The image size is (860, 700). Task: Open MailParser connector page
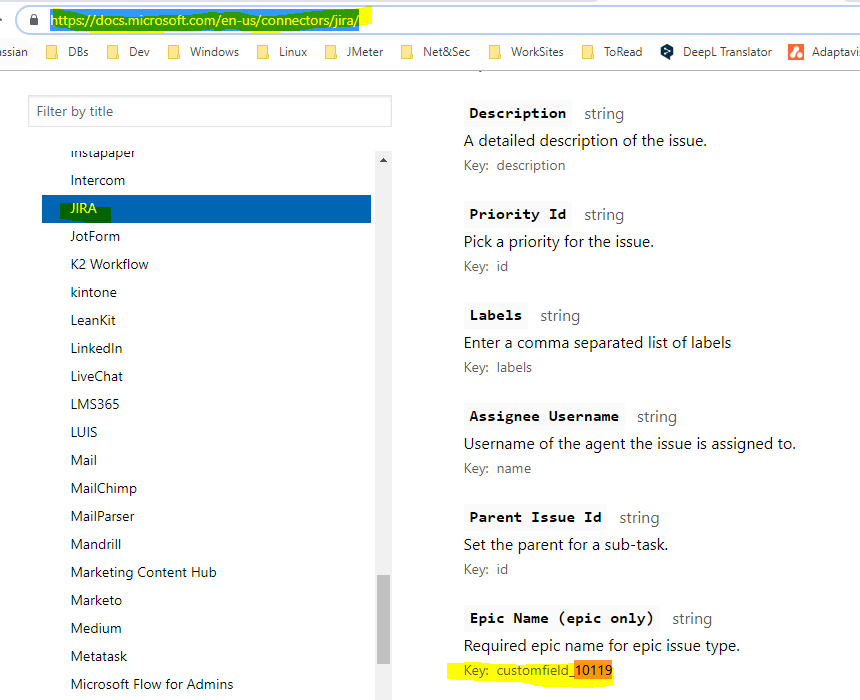point(102,516)
